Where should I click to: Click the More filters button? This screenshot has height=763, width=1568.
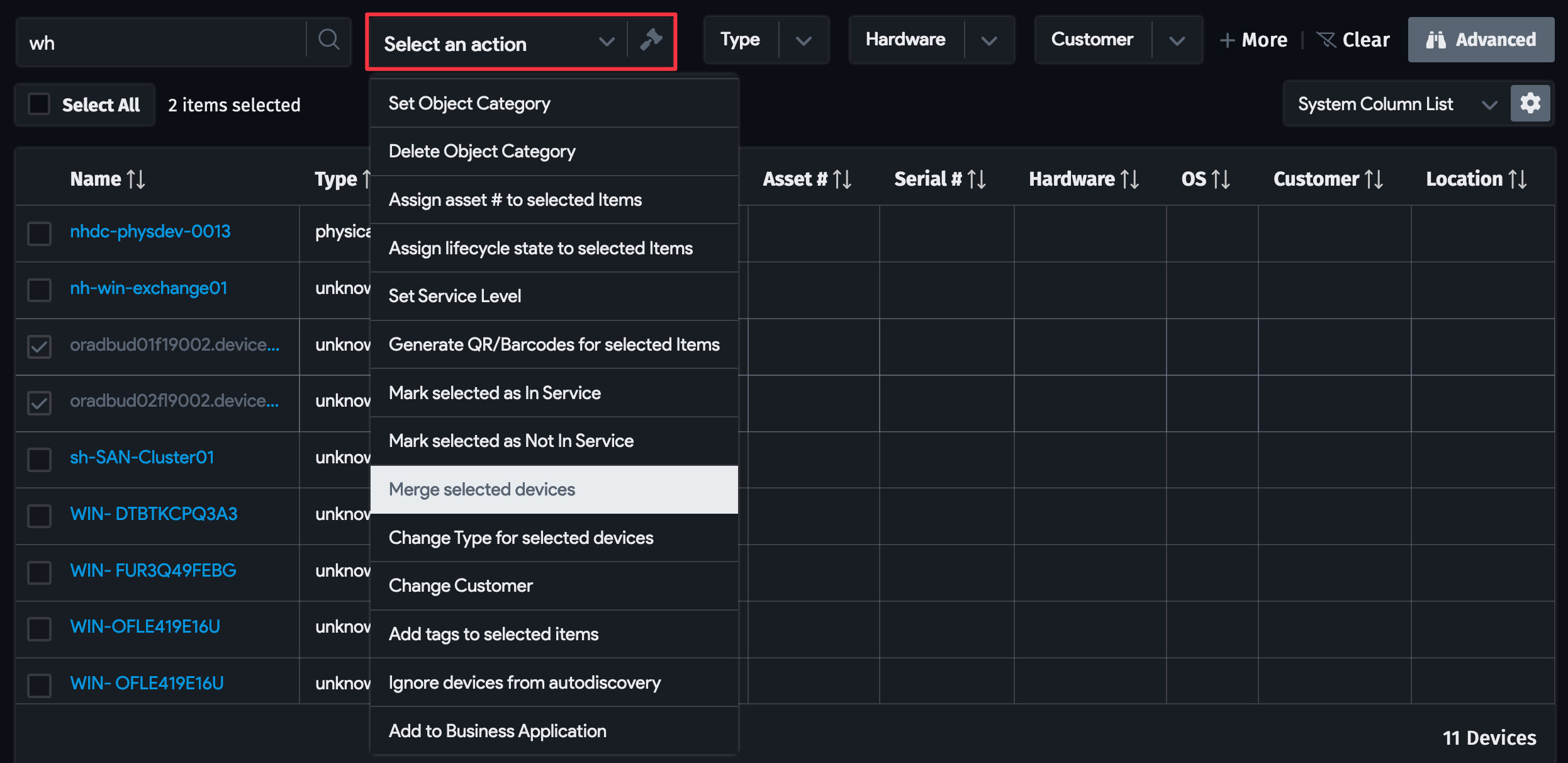pyautogui.click(x=1253, y=40)
